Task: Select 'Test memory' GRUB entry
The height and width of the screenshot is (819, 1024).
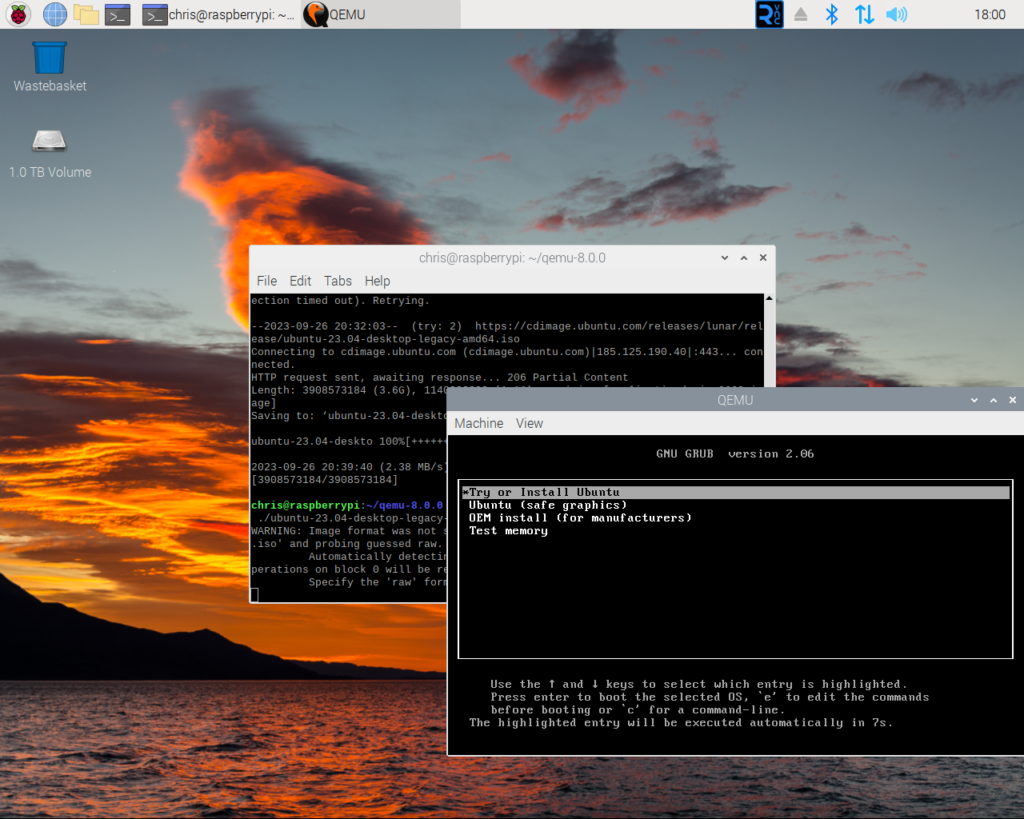Action: (508, 531)
